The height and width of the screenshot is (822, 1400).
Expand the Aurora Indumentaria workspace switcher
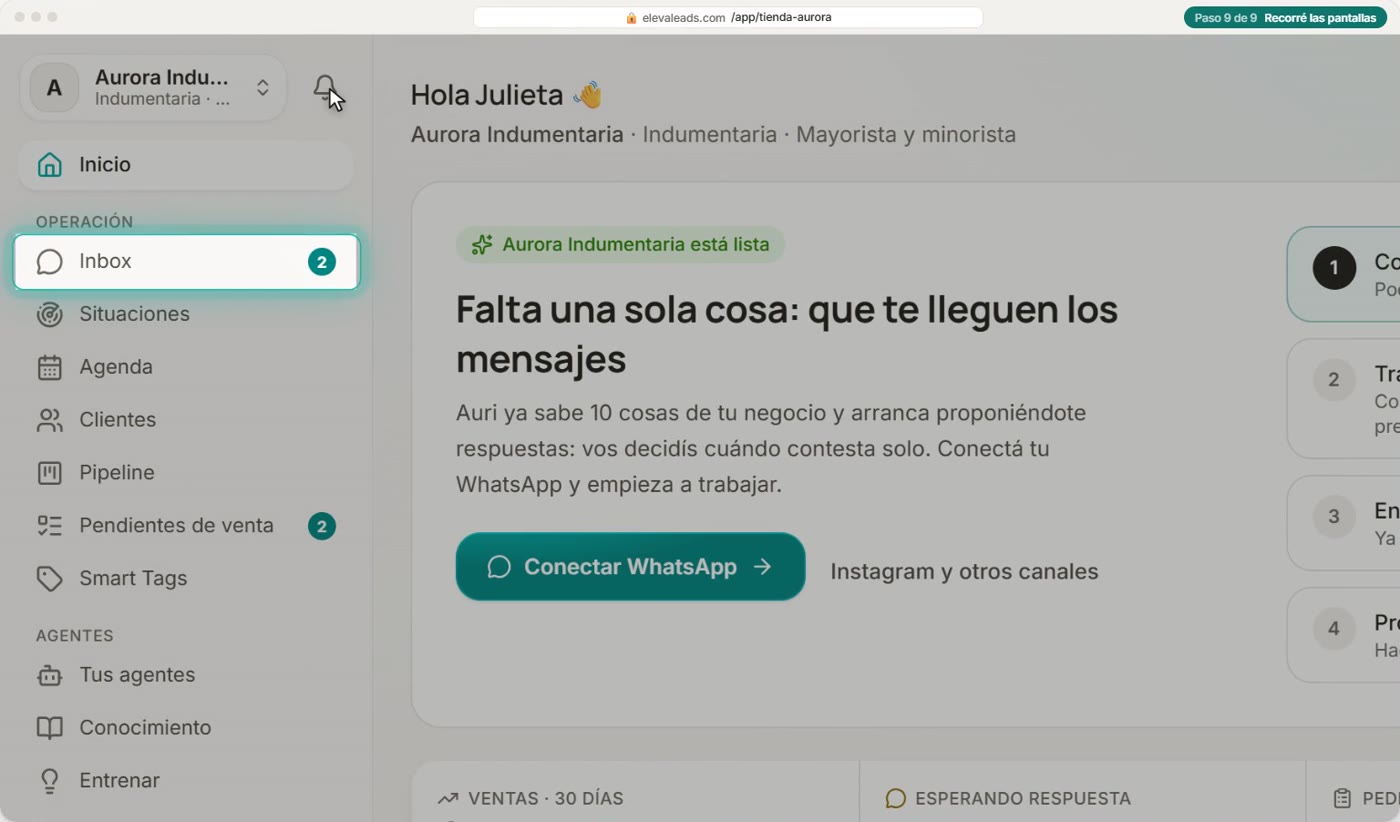(153, 88)
